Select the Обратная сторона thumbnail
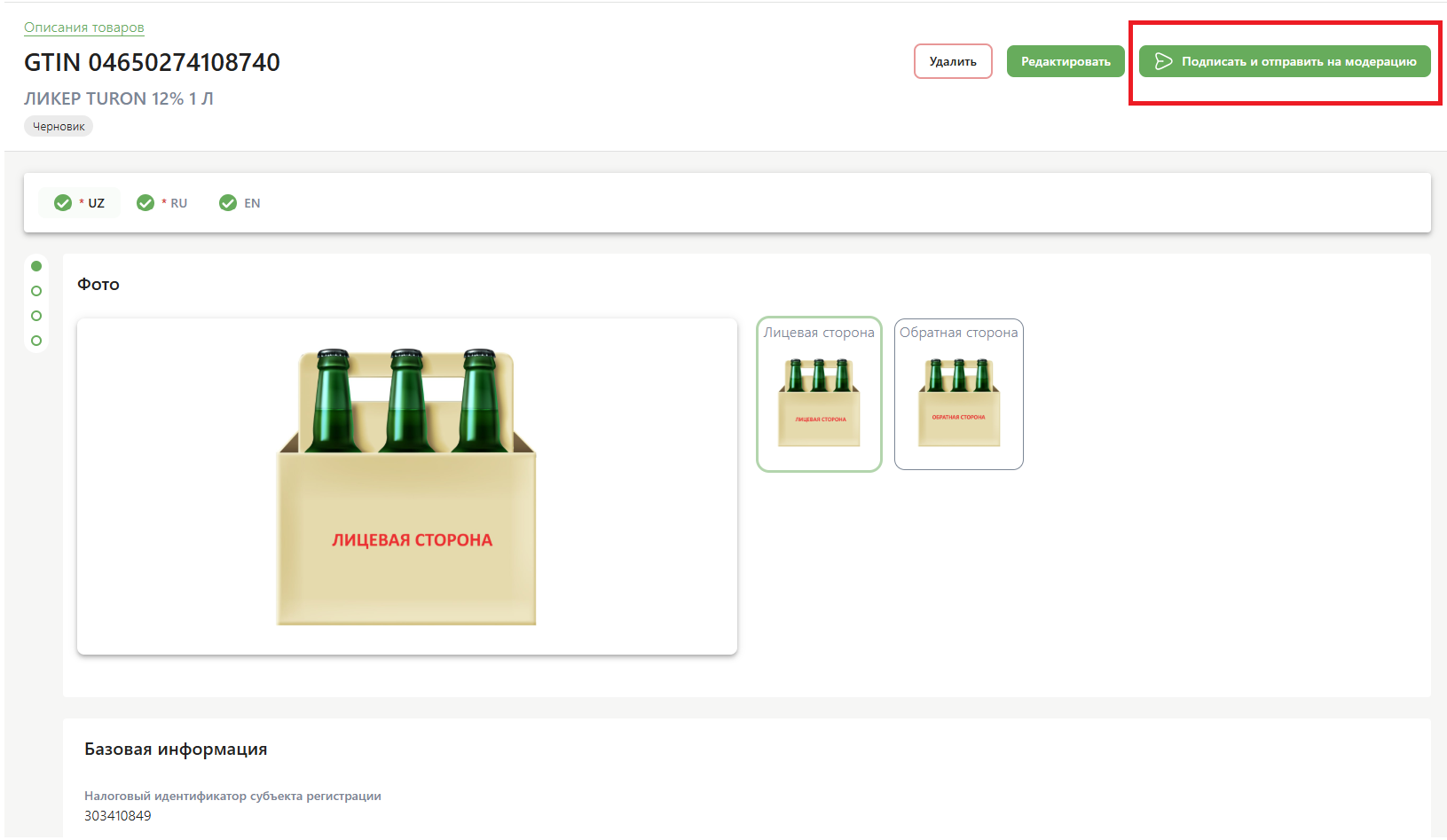This screenshot has width=1447, height=840. point(958,395)
